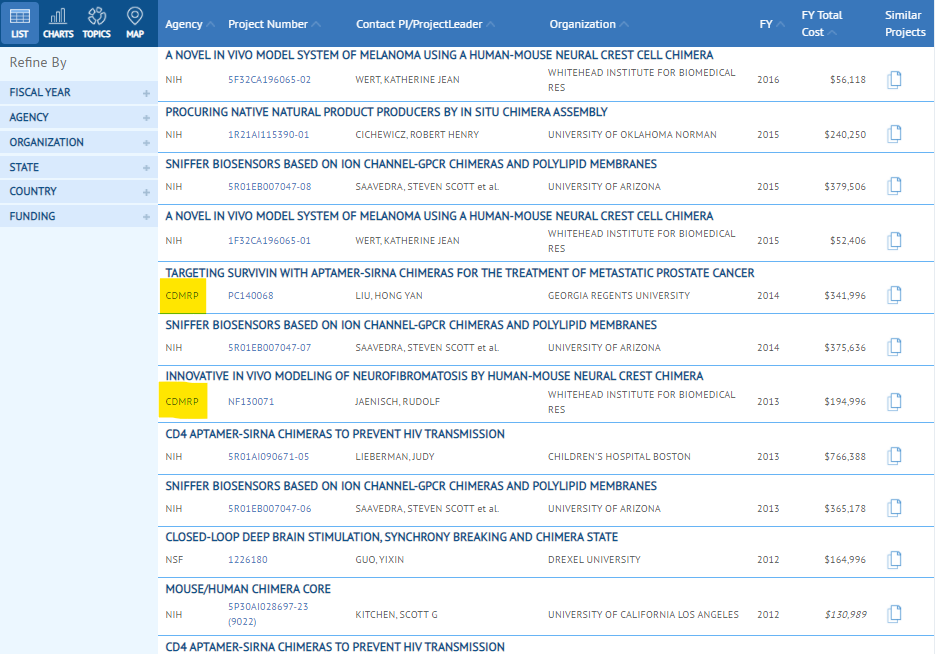Open 'Innovative In Vivo Modeling of Neurofibromatosis' title
The height and width of the screenshot is (654, 935).
tap(434, 376)
